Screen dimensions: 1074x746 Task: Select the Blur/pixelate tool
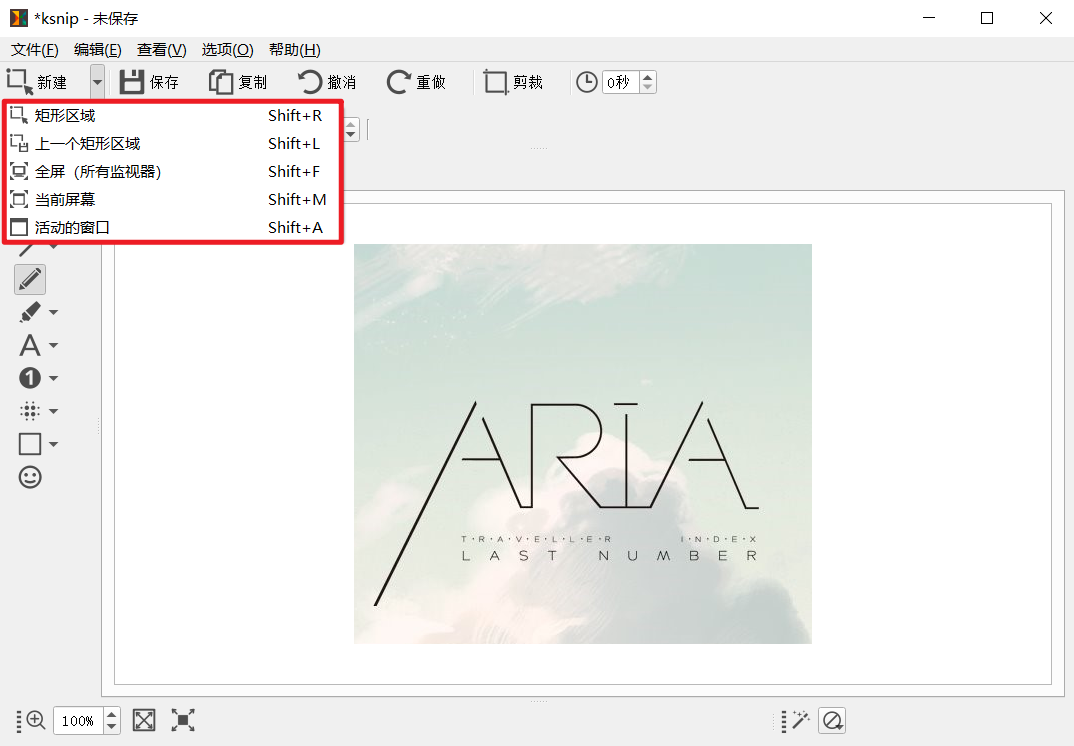(30, 411)
